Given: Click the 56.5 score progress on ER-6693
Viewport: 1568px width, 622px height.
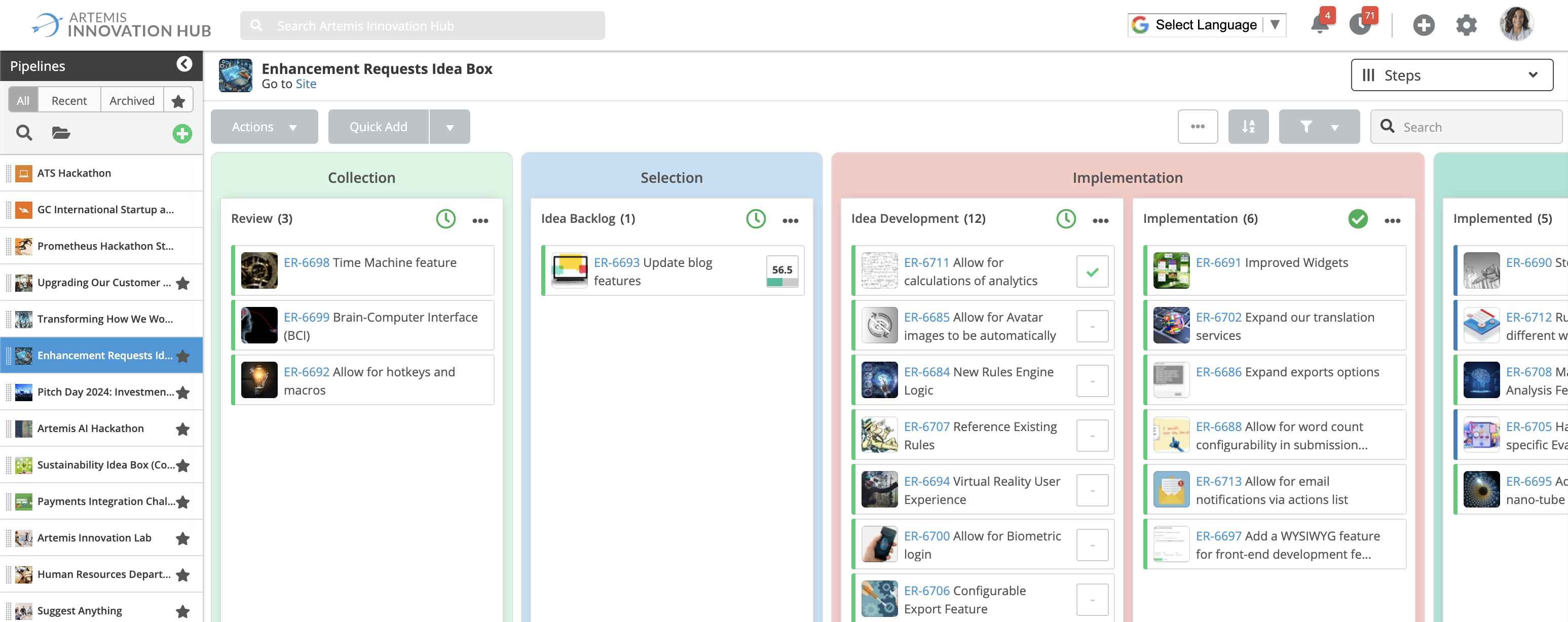Looking at the screenshot, I should [782, 271].
